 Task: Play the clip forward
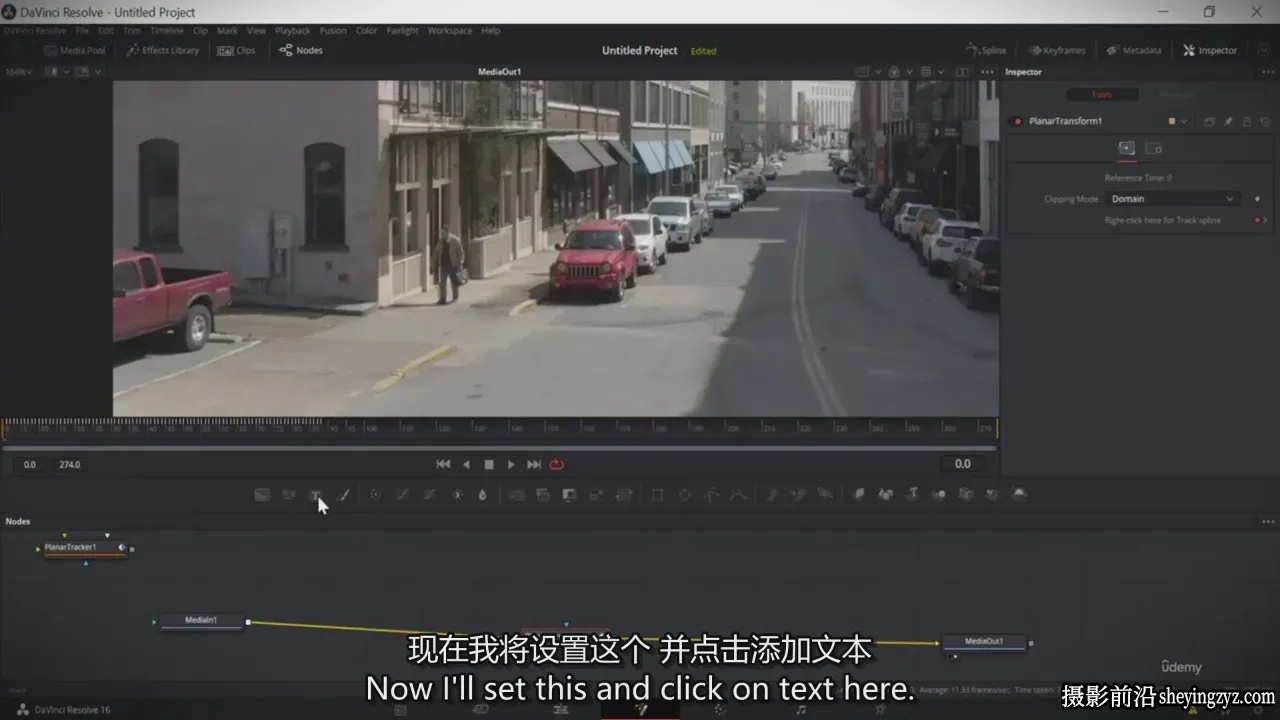coord(511,464)
